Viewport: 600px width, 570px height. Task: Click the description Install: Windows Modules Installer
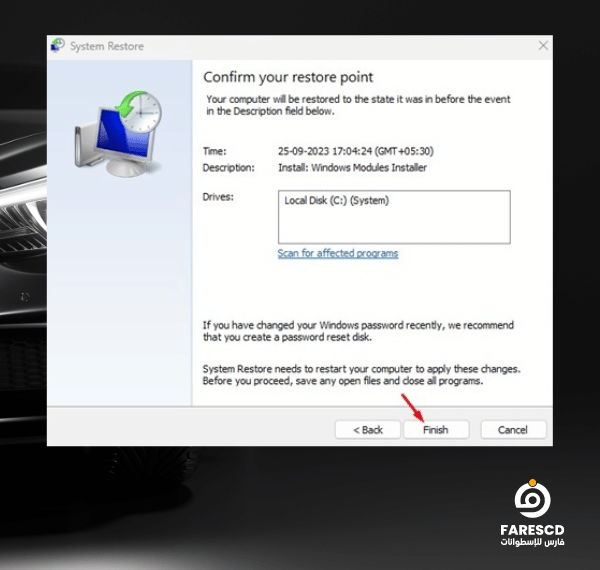[352, 168]
